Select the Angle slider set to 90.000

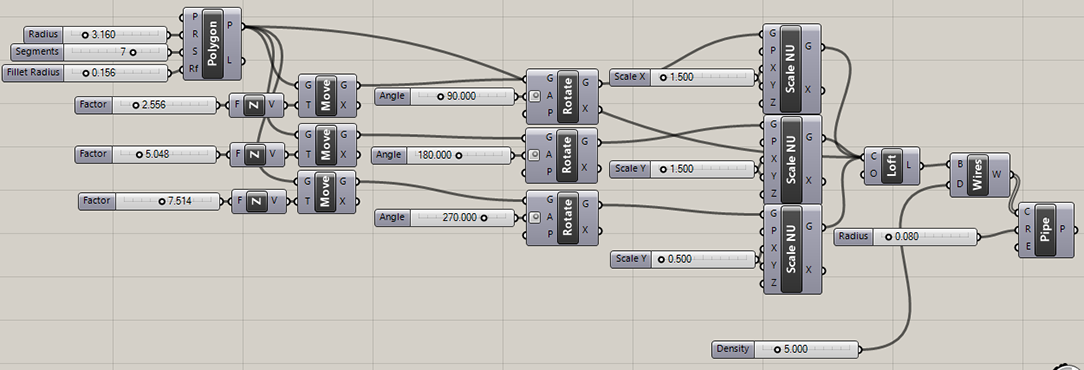click(x=446, y=97)
